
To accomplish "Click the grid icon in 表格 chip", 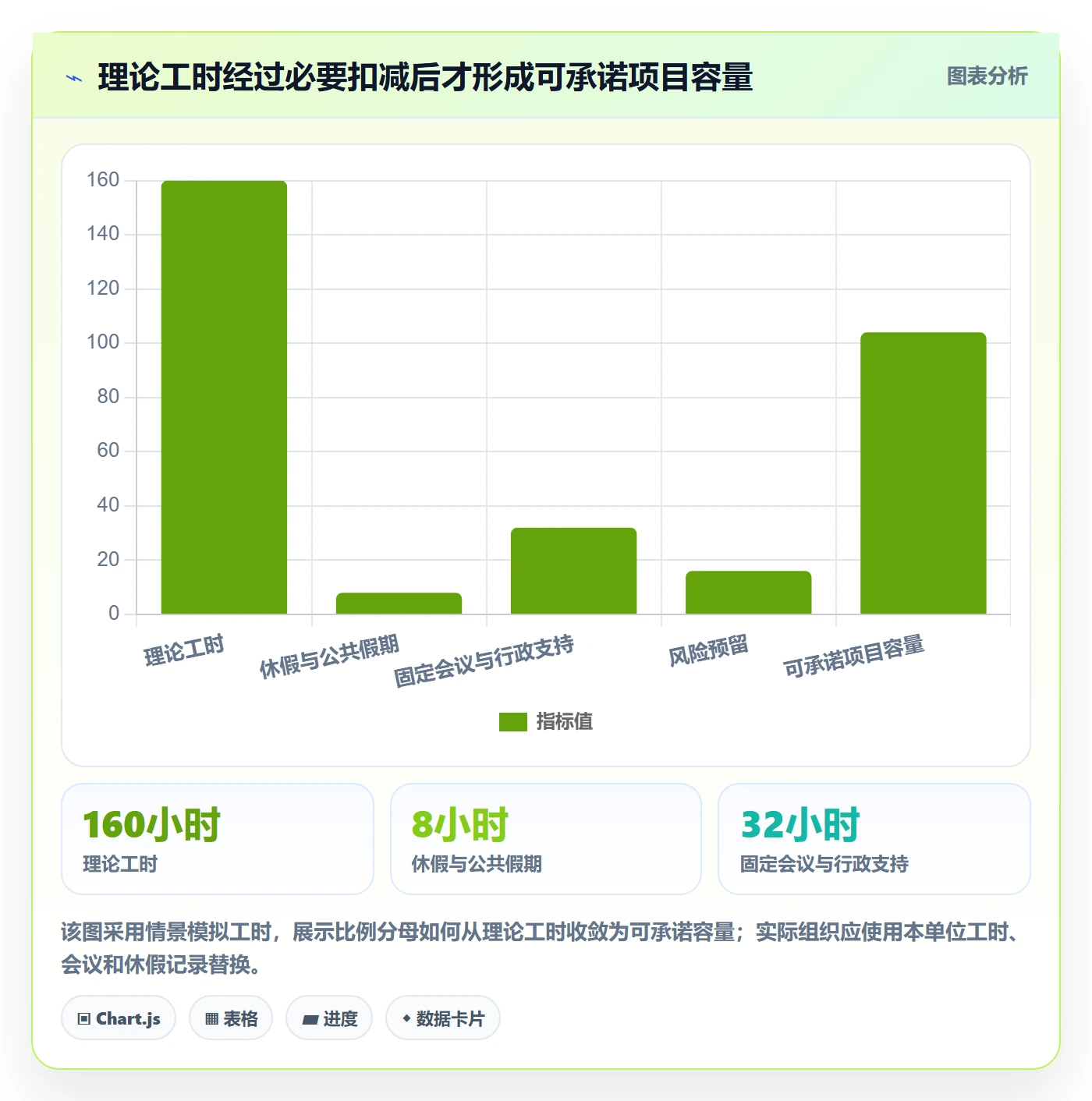I will (211, 1019).
